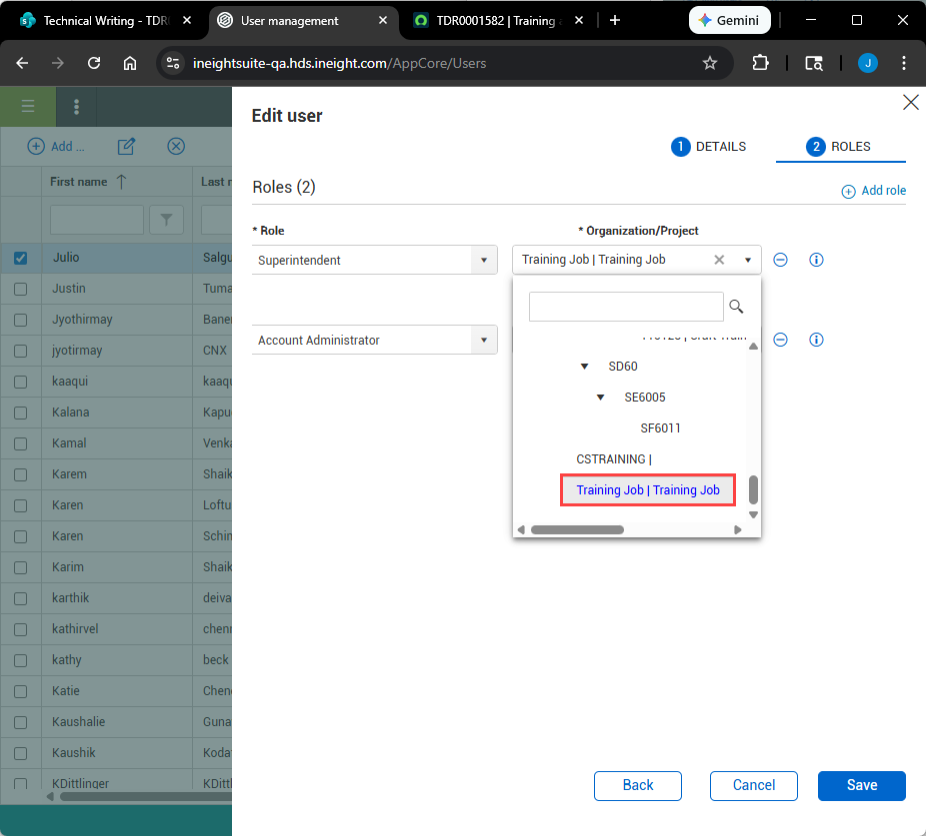Click the search magnifier in the dropdown
926x836 pixels.
click(x=737, y=307)
